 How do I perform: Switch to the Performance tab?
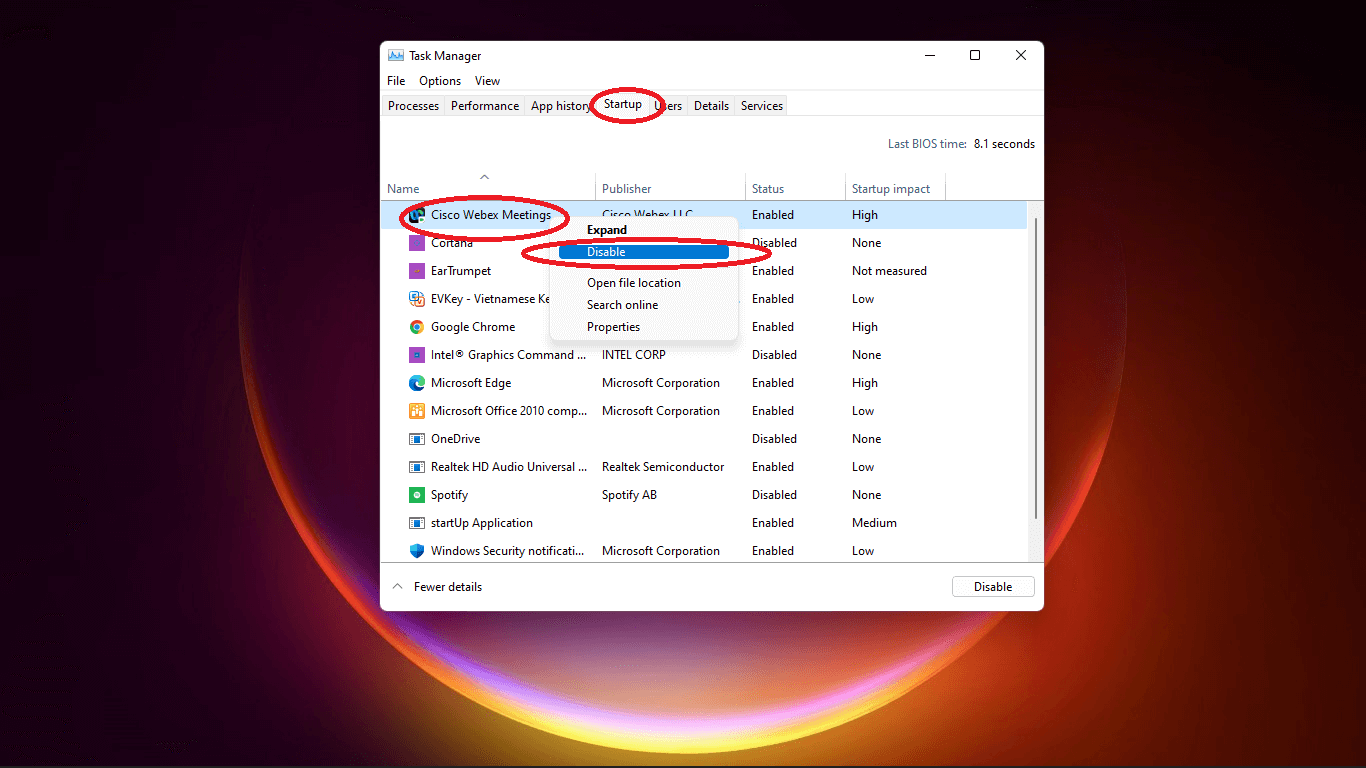coord(485,106)
